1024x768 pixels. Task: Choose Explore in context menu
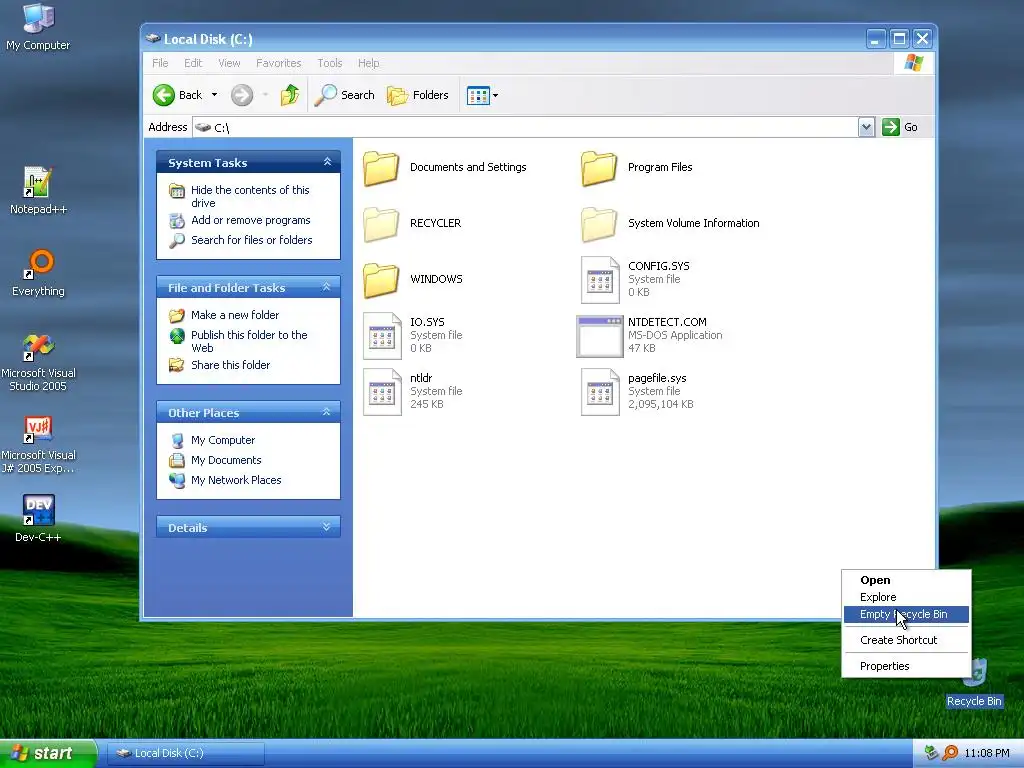[x=906, y=597]
